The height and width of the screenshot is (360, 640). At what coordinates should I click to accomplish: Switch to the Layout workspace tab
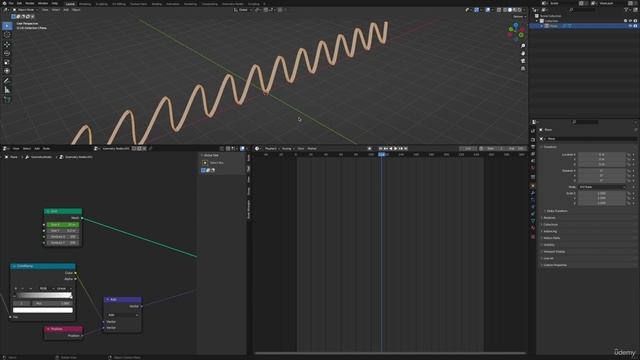(70, 4)
